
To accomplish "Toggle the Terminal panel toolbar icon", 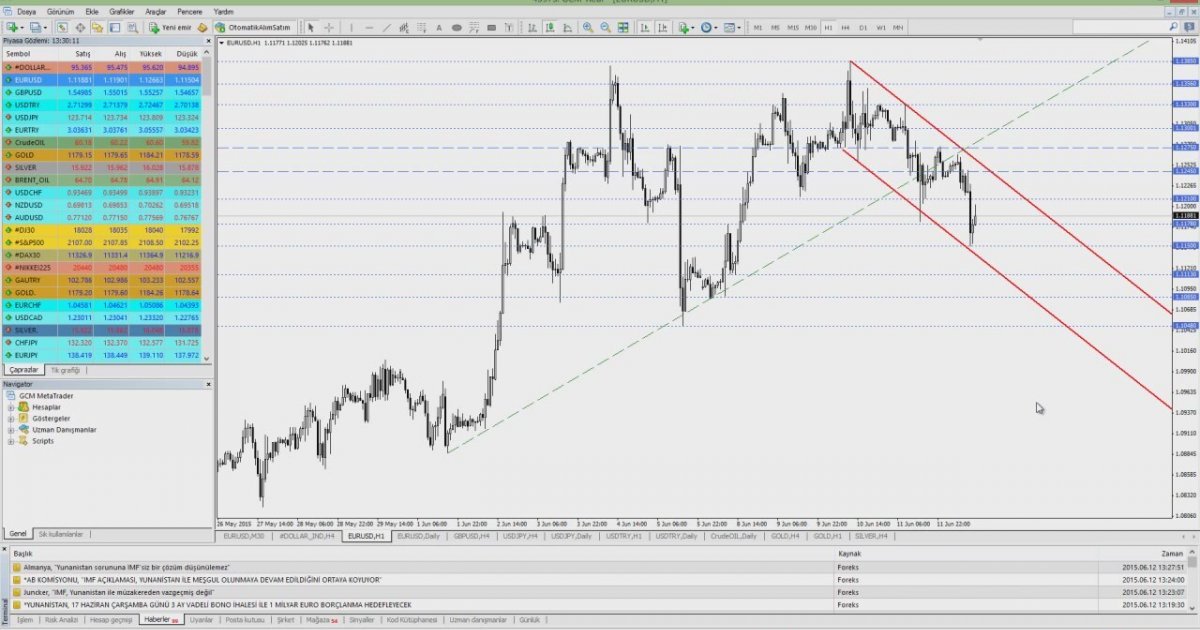I will click(115, 27).
